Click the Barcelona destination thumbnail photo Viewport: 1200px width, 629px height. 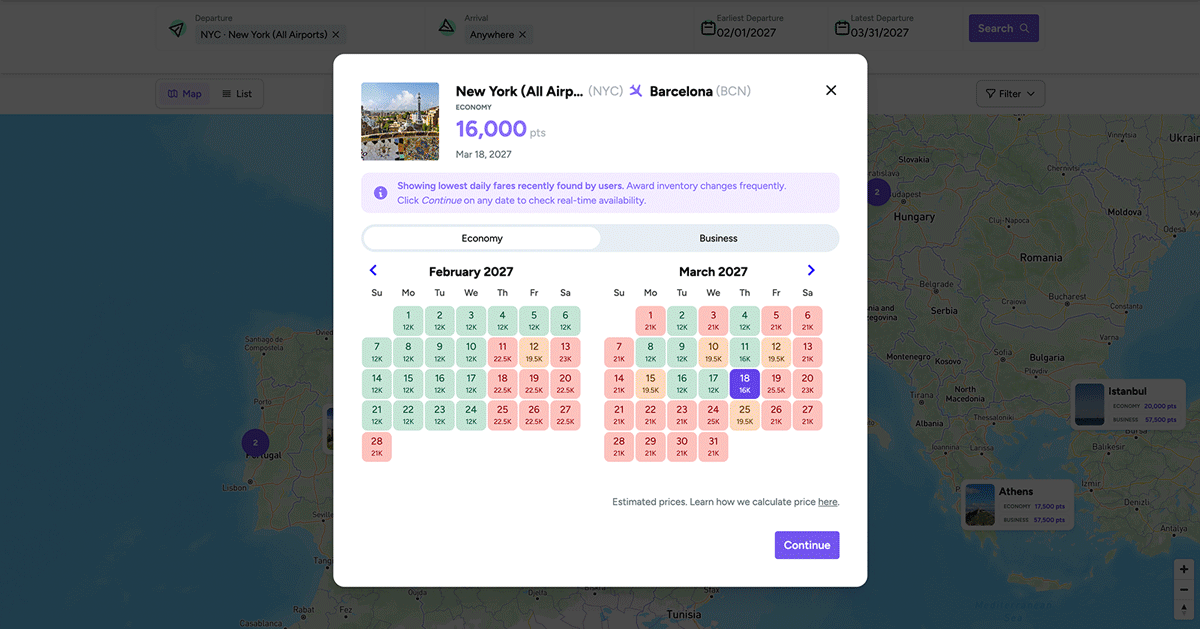[400, 121]
